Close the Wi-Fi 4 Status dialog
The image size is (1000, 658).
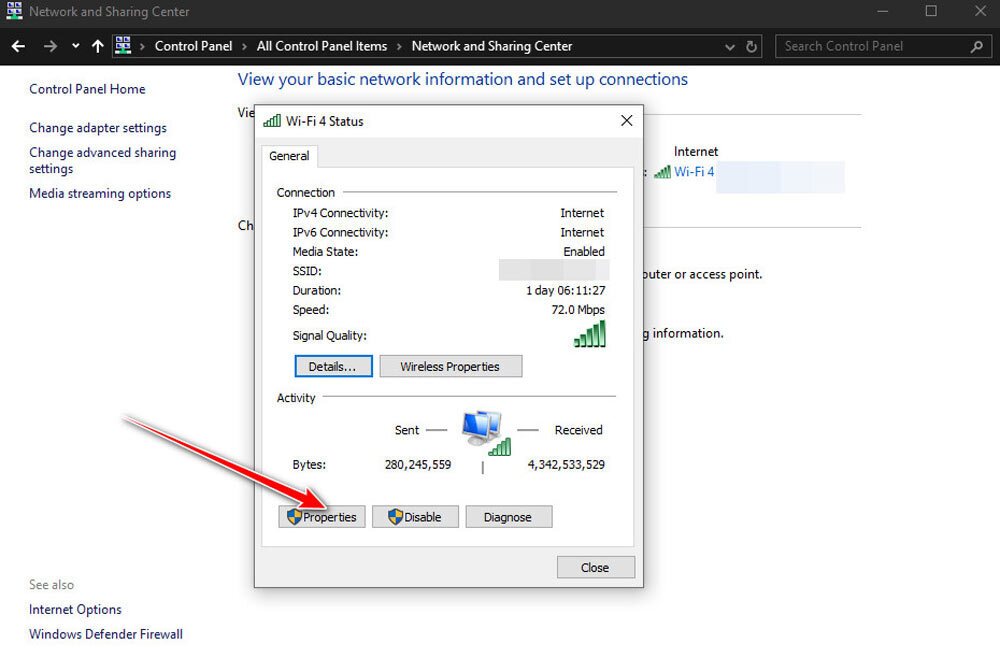pos(596,567)
